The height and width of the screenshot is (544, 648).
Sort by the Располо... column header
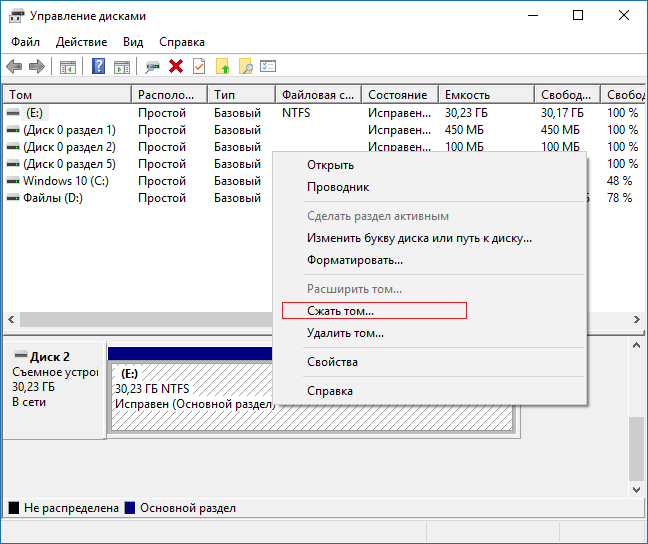(x=169, y=95)
